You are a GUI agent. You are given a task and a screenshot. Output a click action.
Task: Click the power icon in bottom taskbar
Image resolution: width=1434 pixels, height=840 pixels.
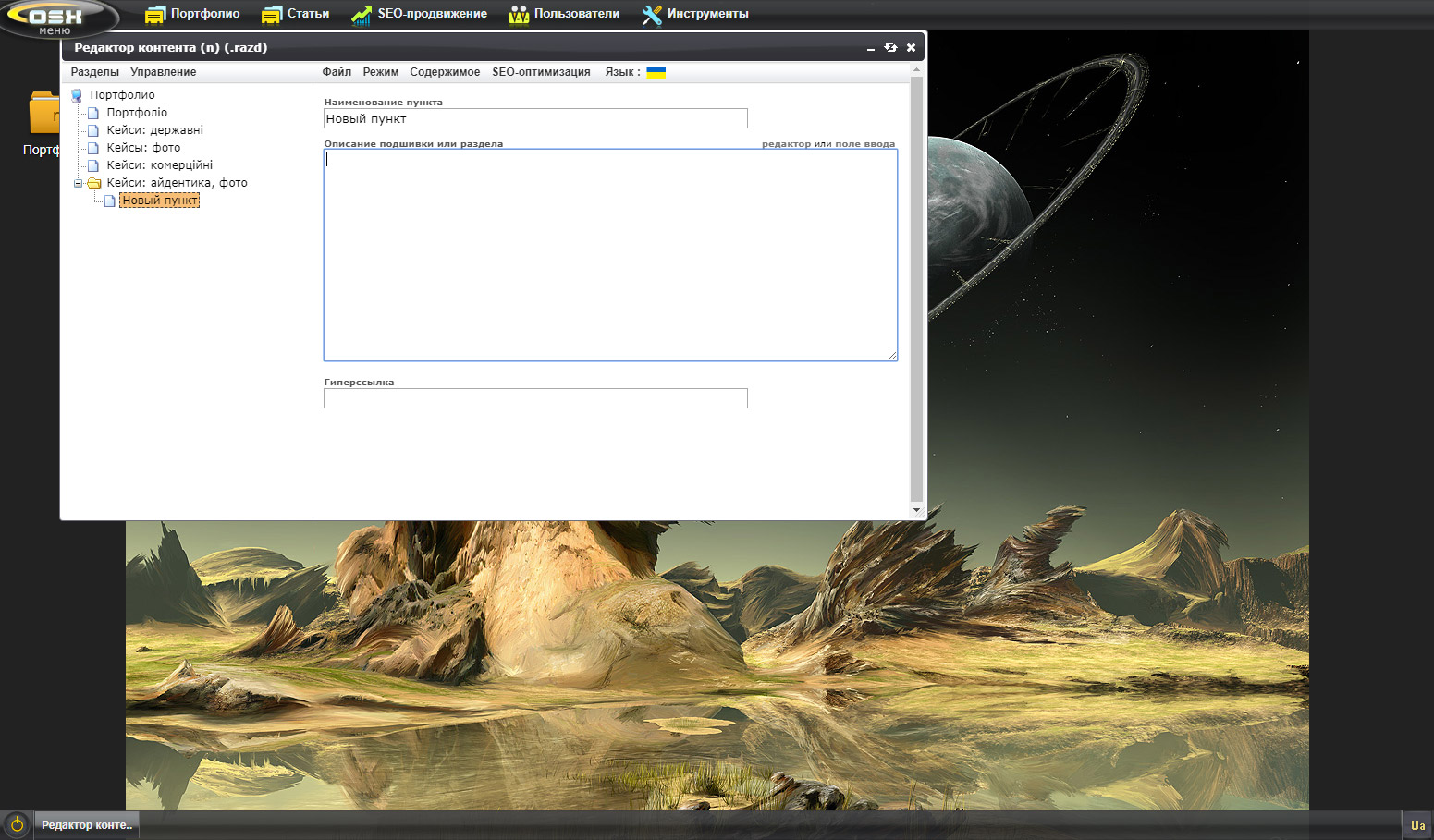click(17, 824)
